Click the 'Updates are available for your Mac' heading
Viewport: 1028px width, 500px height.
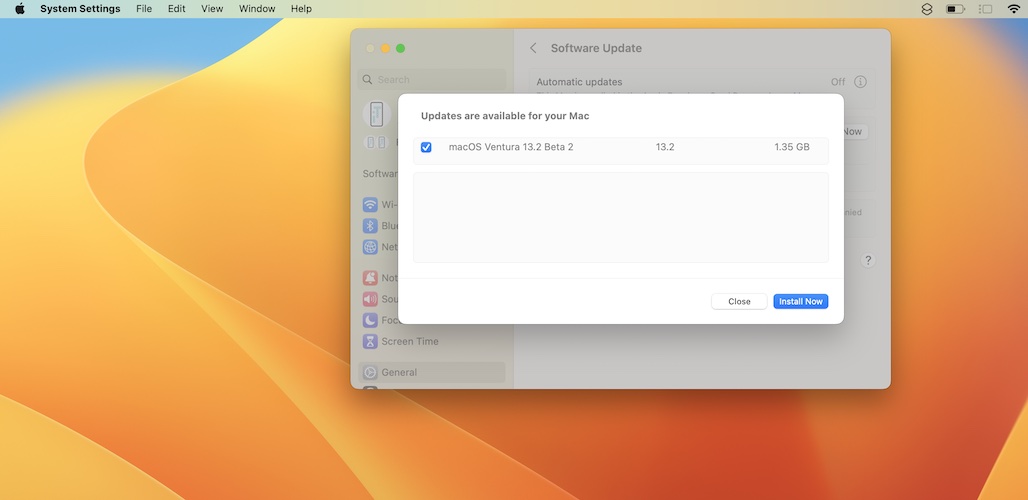[x=505, y=116]
